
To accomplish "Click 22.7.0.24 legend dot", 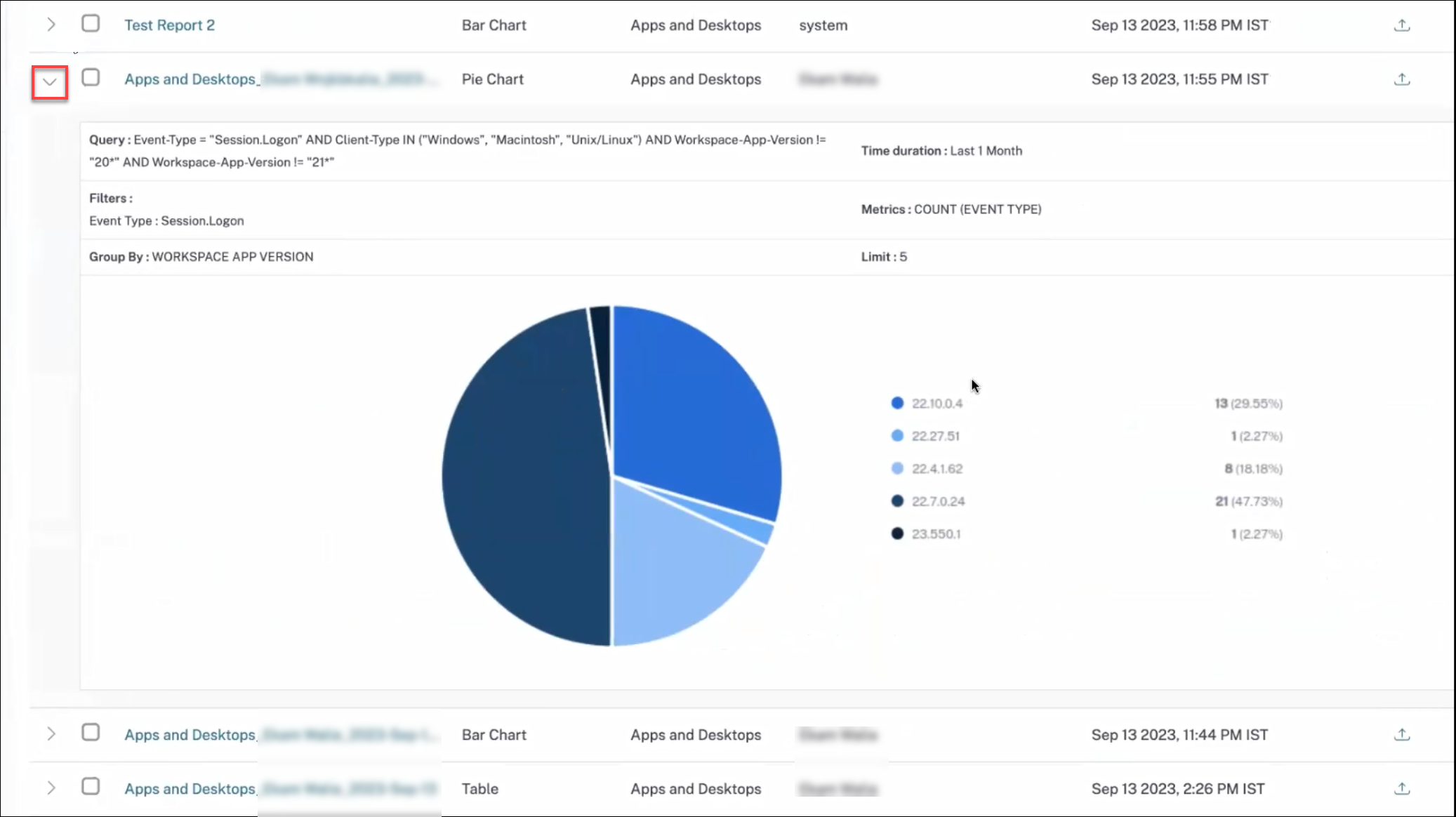I will click(897, 501).
